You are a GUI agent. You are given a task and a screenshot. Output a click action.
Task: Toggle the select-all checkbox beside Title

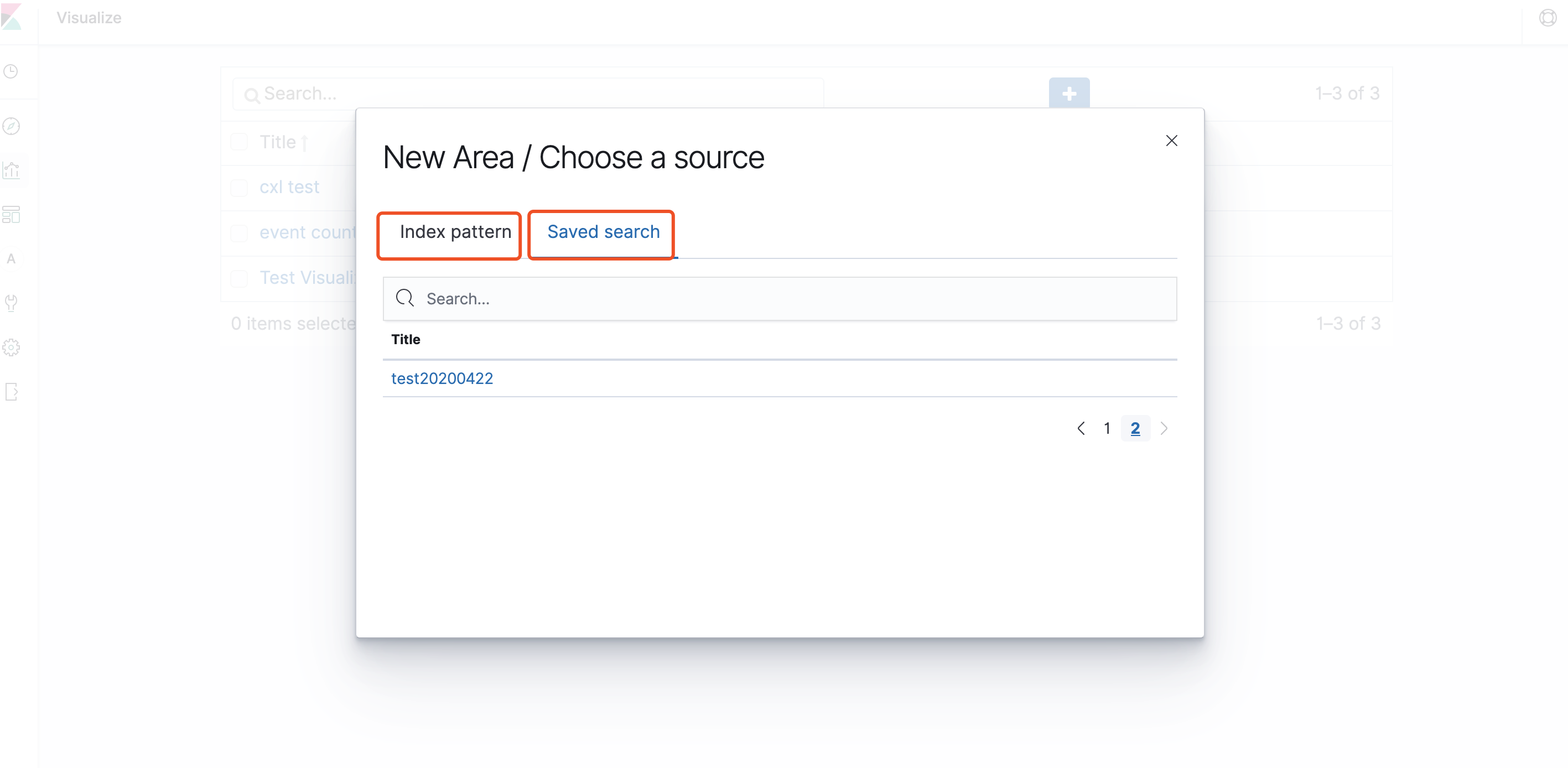(239, 142)
